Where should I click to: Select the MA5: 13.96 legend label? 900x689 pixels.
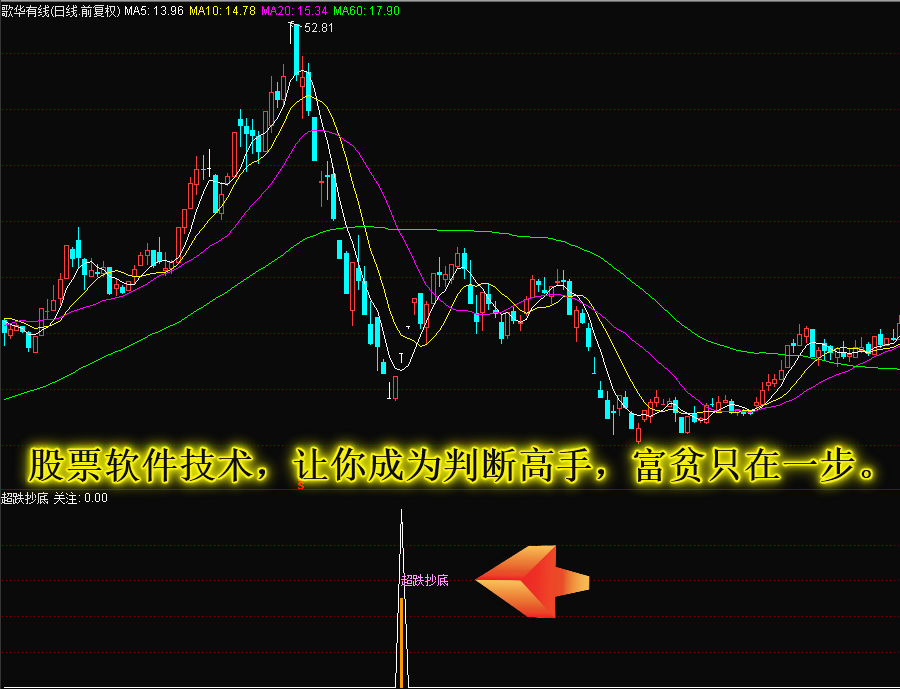153,11
